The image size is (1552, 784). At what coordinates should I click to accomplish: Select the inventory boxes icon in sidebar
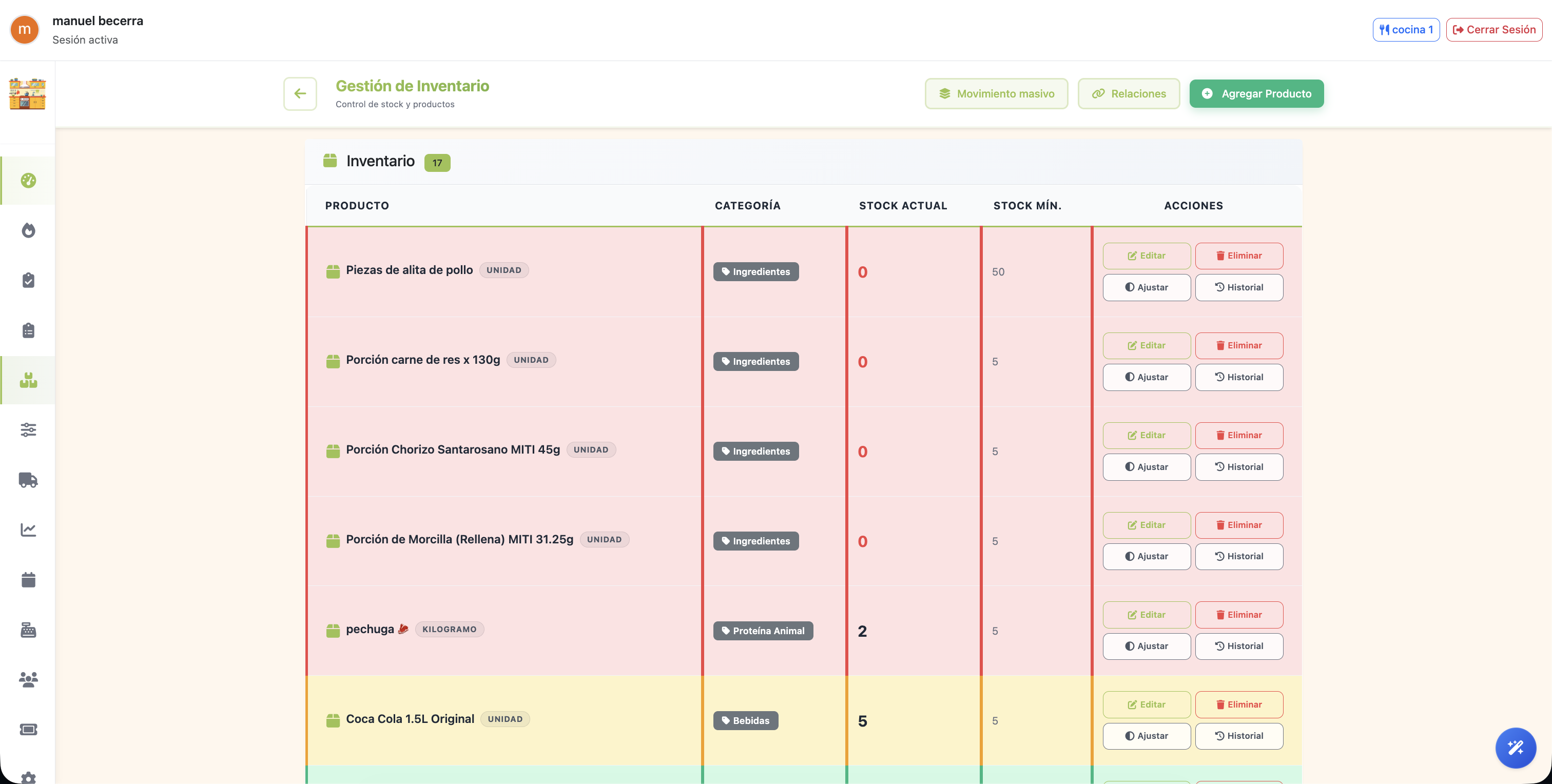point(28,380)
